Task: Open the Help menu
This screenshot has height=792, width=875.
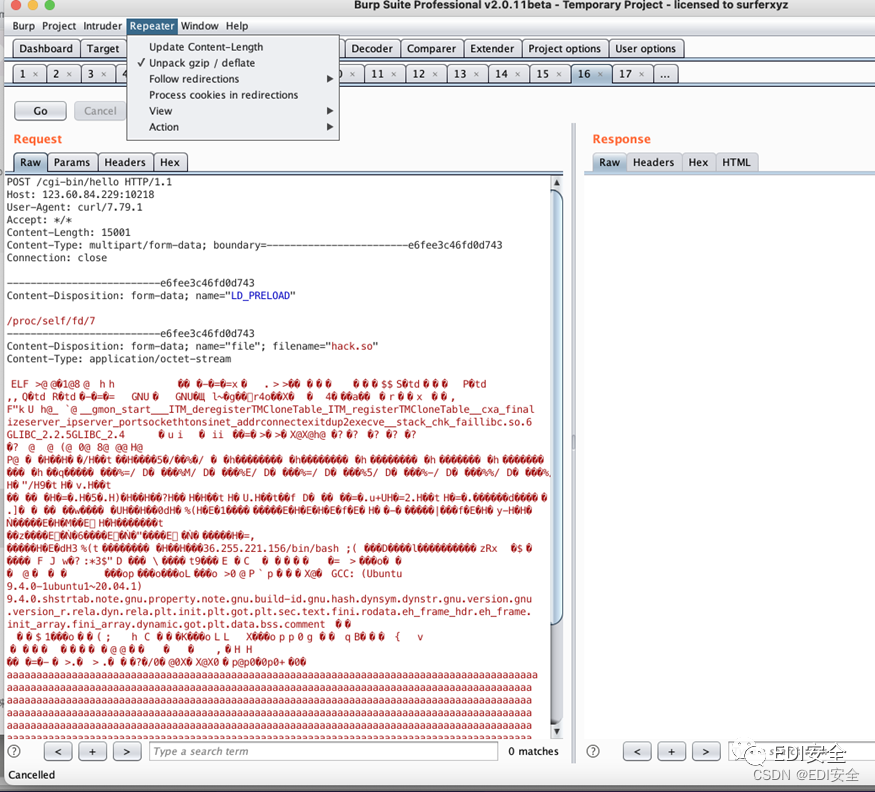Action: (237, 26)
